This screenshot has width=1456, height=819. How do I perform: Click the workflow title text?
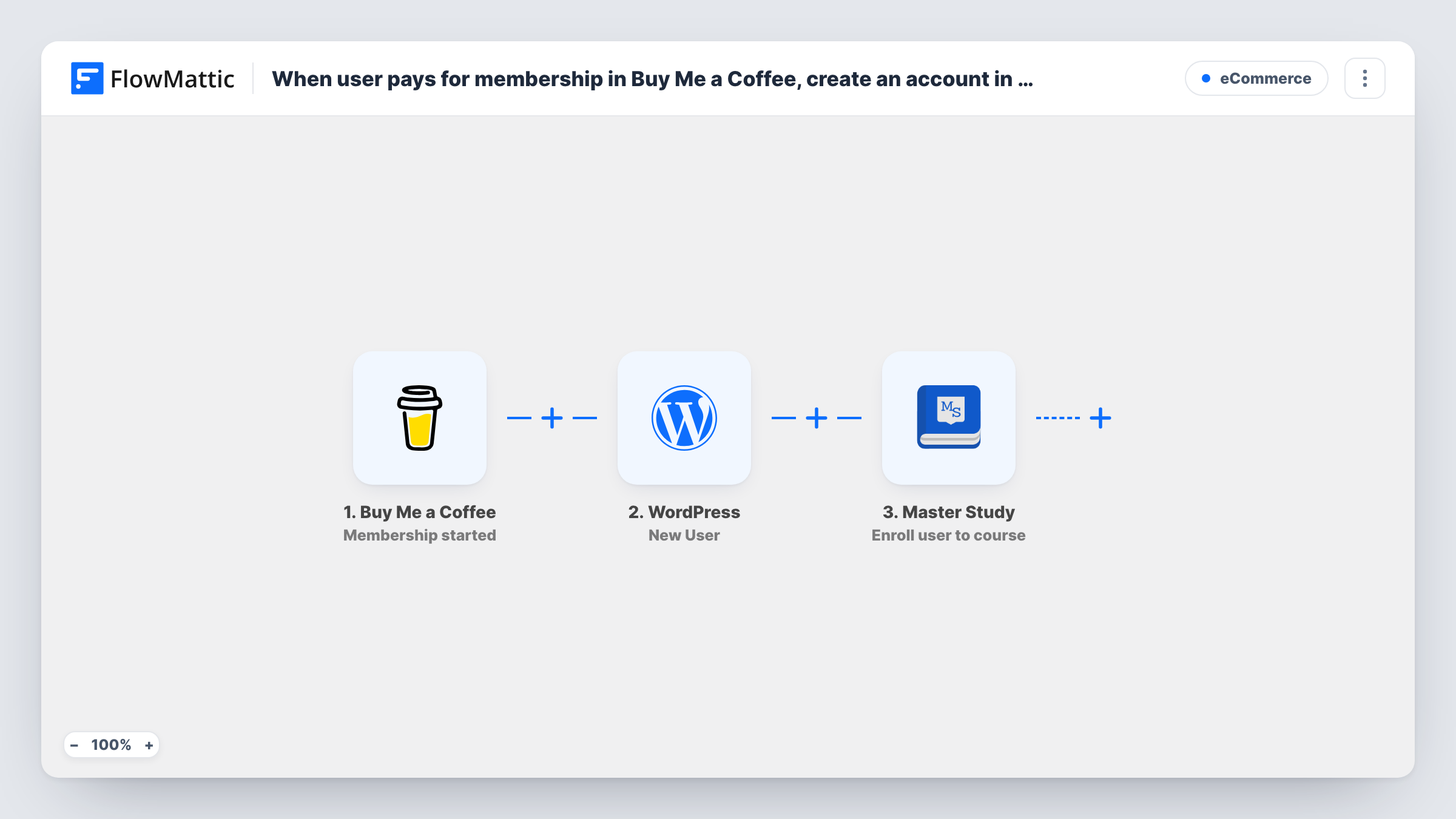(x=652, y=79)
